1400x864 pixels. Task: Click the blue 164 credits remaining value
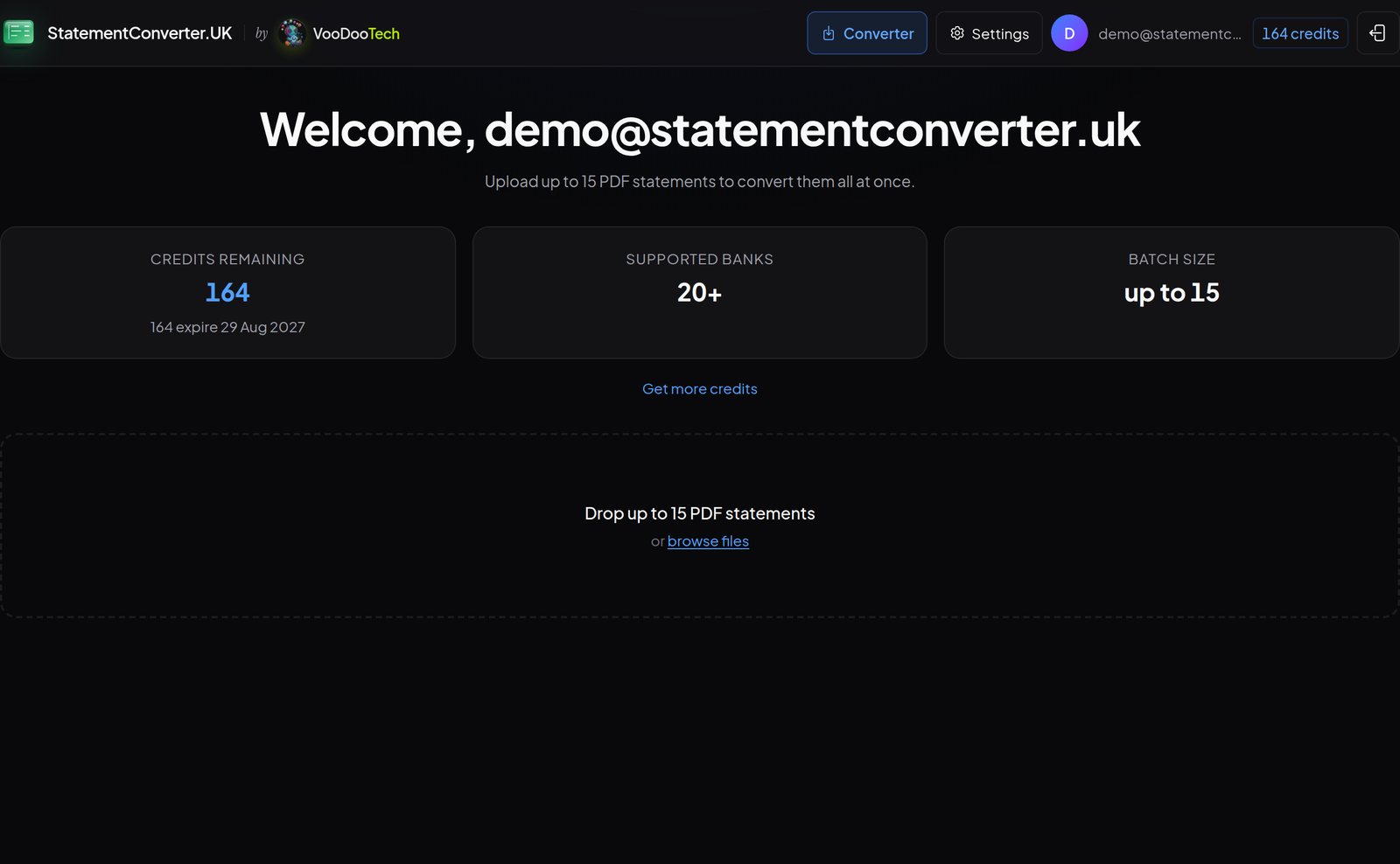(x=227, y=292)
